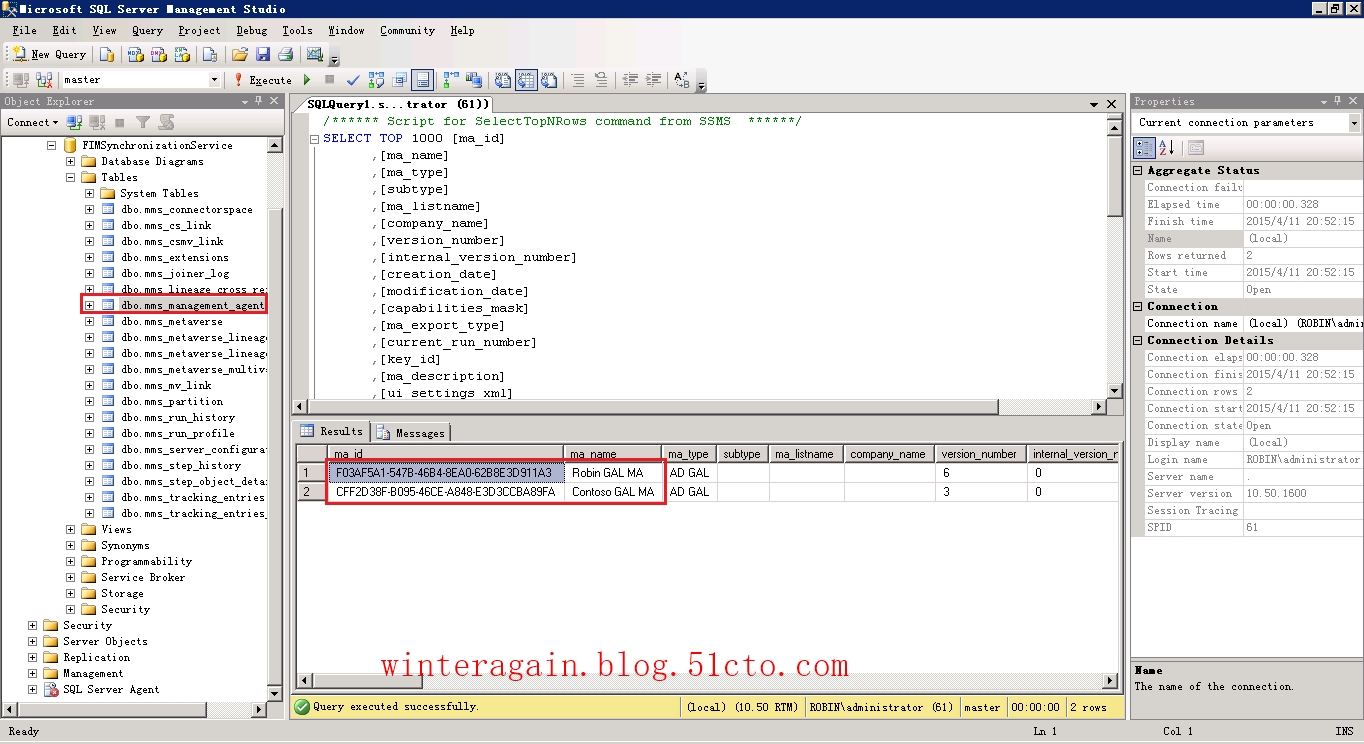The image size is (1364, 744).
Task: Click the Execute button
Action: coord(263,79)
